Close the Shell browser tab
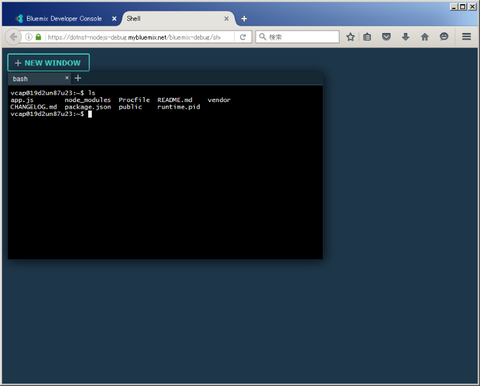This screenshot has height=386, width=480. click(226, 19)
